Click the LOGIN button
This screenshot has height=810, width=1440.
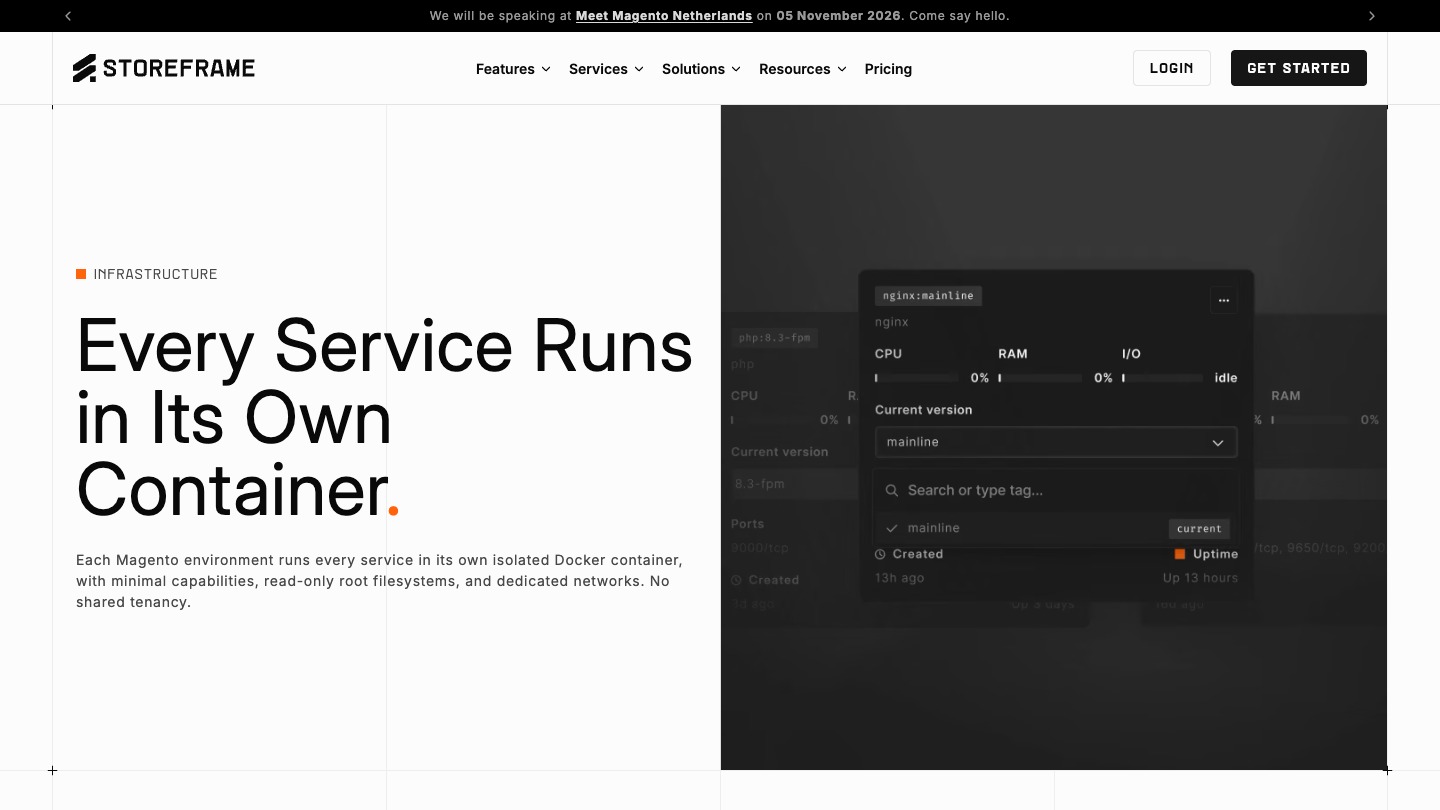[x=1172, y=68]
